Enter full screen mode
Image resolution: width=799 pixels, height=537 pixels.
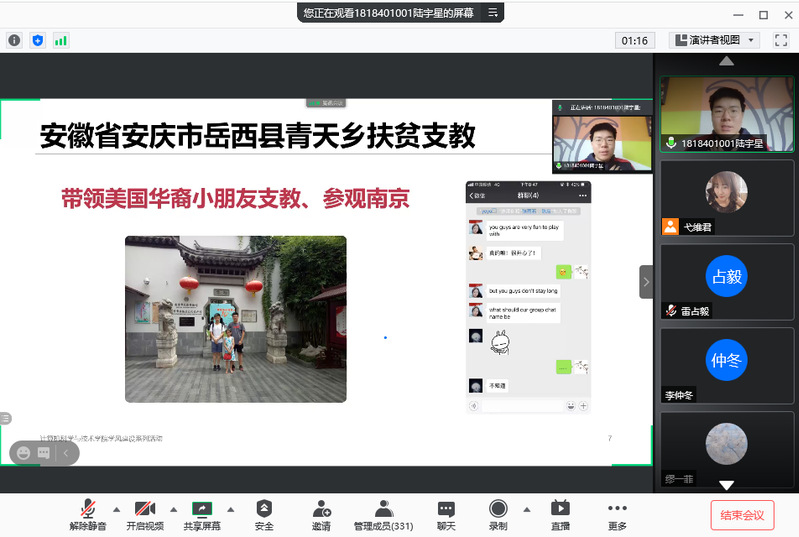(781, 41)
